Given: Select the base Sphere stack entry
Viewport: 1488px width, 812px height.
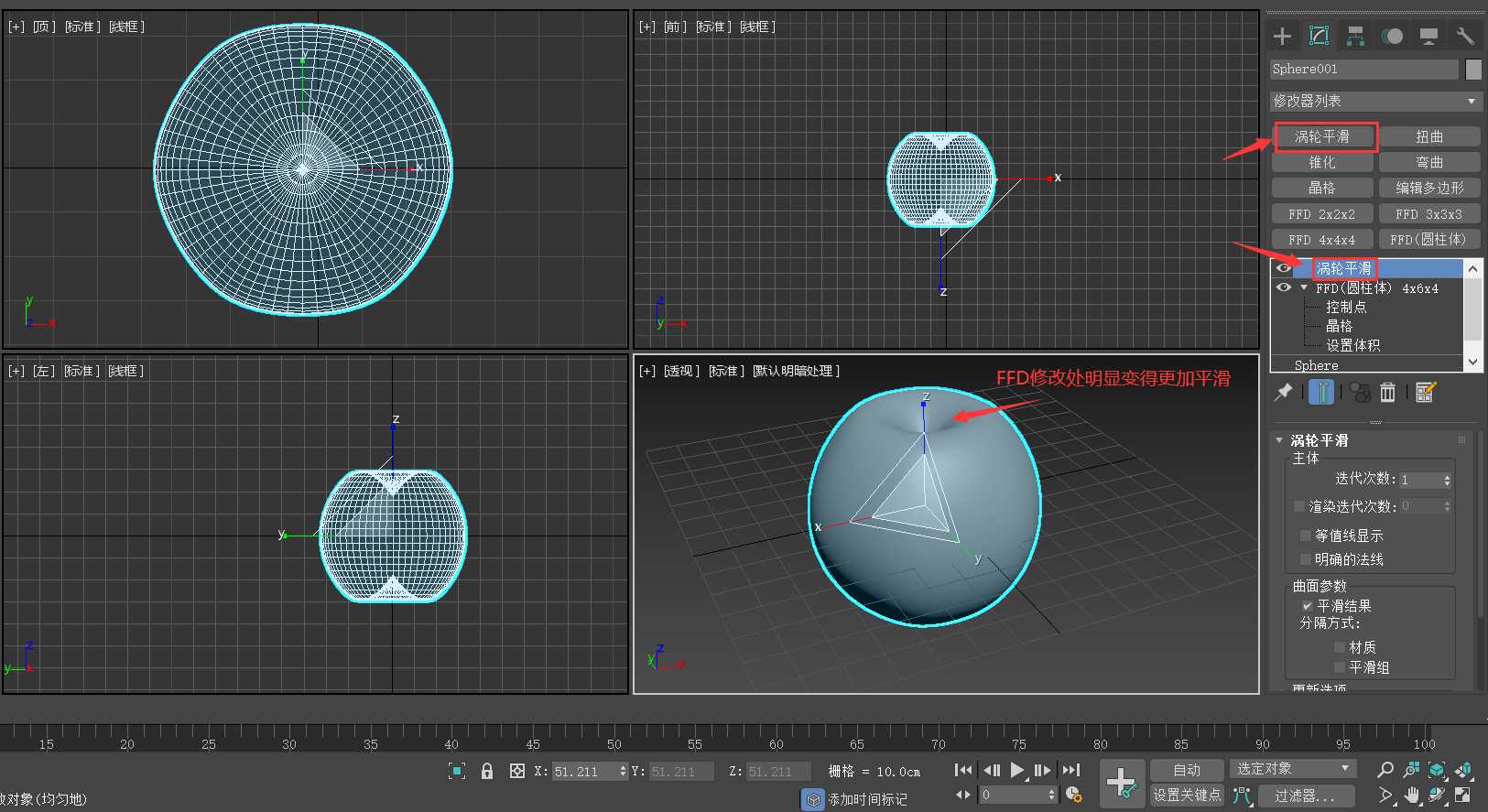Looking at the screenshot, I should click(1316, 364).
